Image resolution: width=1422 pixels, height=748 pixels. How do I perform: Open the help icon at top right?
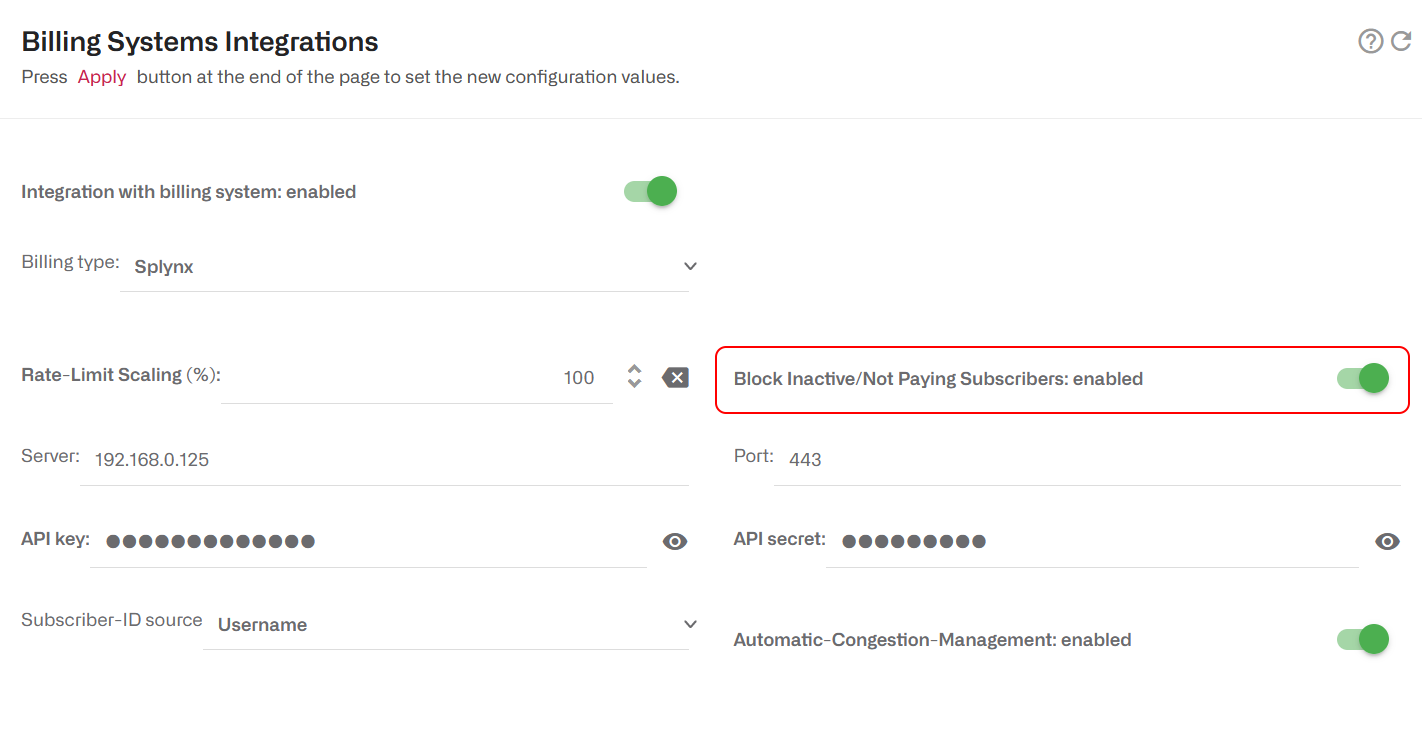pyautogui.click(x=1369, y=41)
